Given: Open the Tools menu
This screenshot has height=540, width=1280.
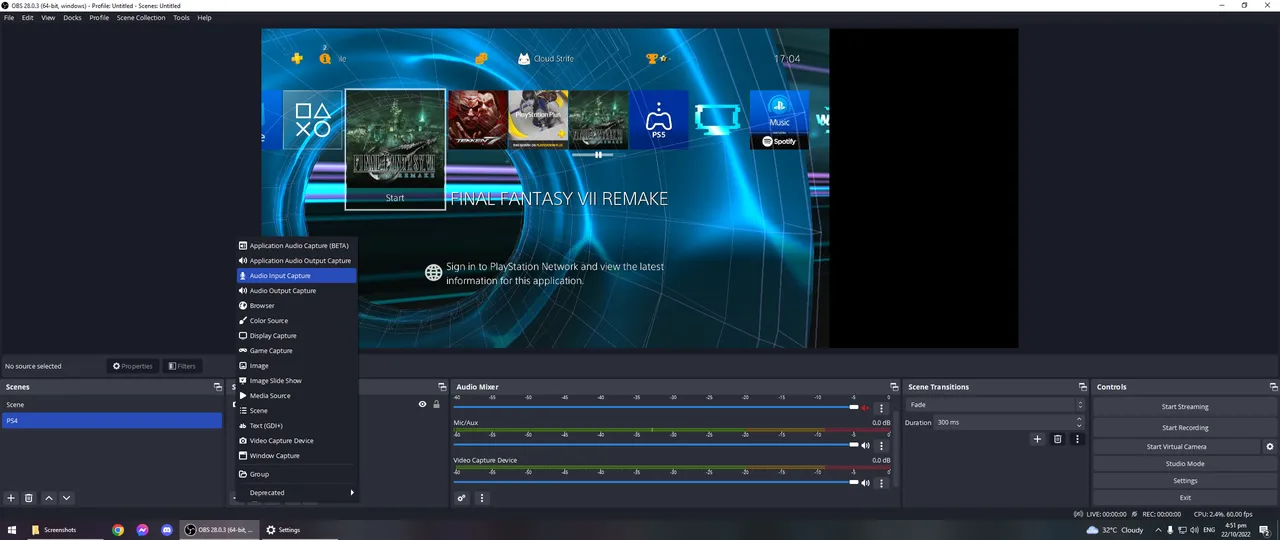Looking at the screenshot, I should tap(181, 18).
